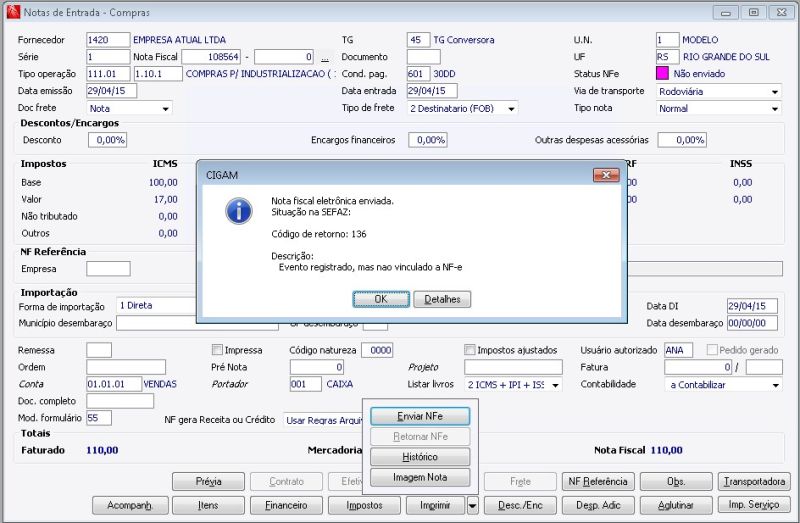Focus the Mod. formulário field 55
This screenshot has height=523, width=800.
[99, 418]
